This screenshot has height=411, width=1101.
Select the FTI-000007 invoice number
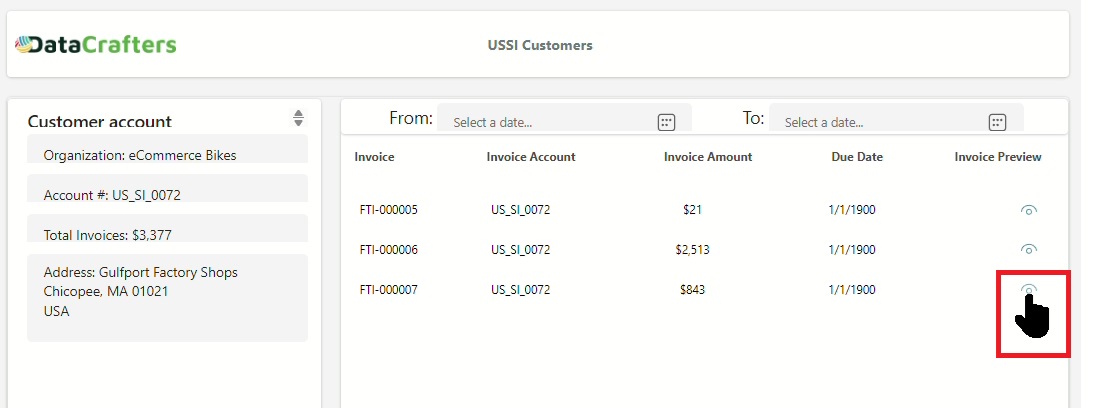click(388, 290)
